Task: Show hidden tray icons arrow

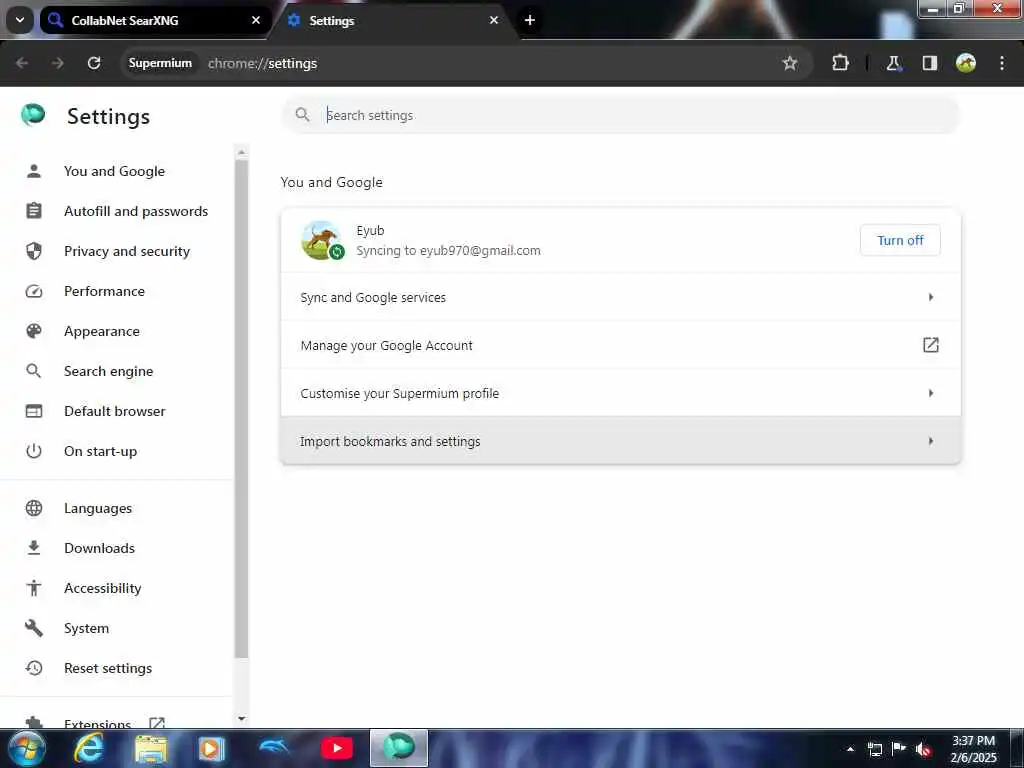Action: pyautogui.click(x=850, y=749)
